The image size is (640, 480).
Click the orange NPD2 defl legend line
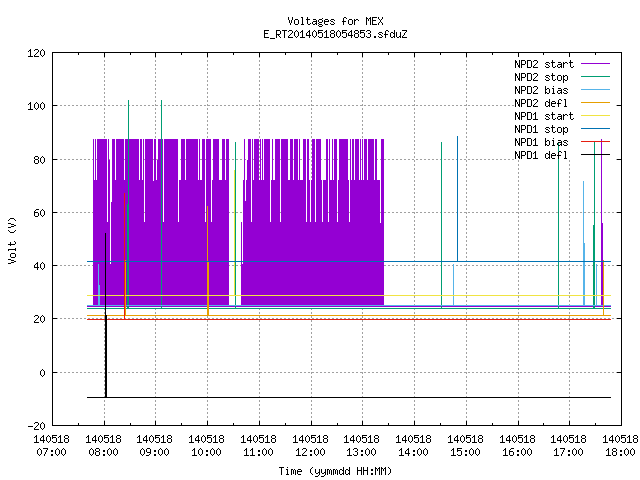pos(595,102)
